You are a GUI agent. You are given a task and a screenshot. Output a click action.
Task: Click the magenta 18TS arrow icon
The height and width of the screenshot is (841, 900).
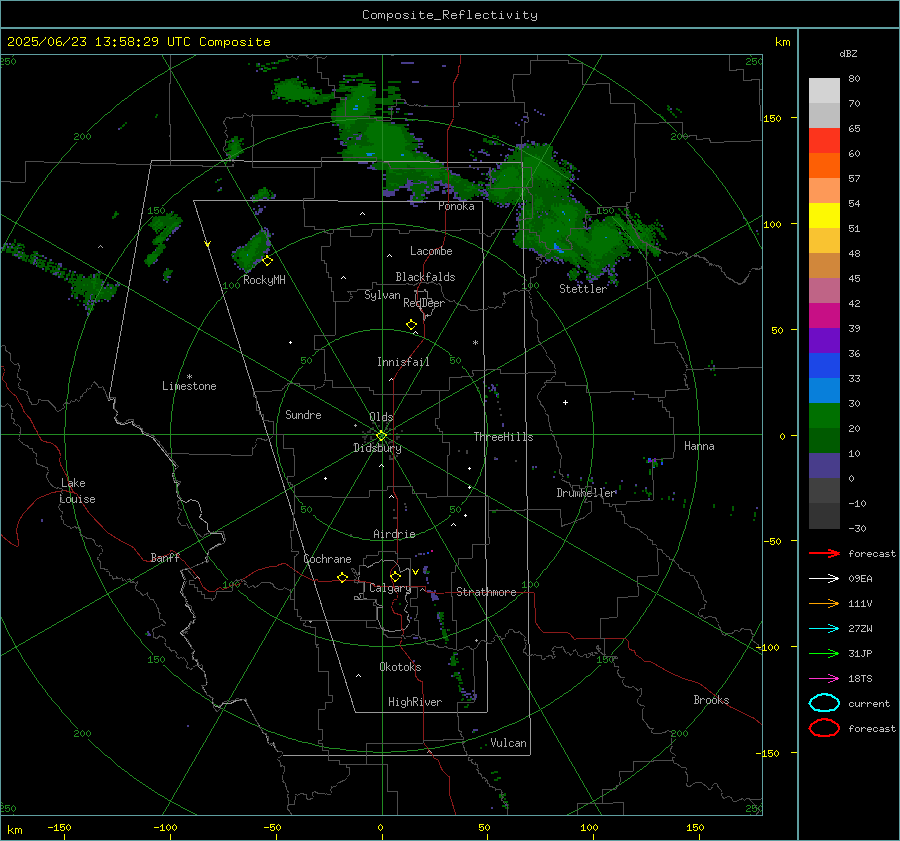pyautogui.click(x=824, y=679)
